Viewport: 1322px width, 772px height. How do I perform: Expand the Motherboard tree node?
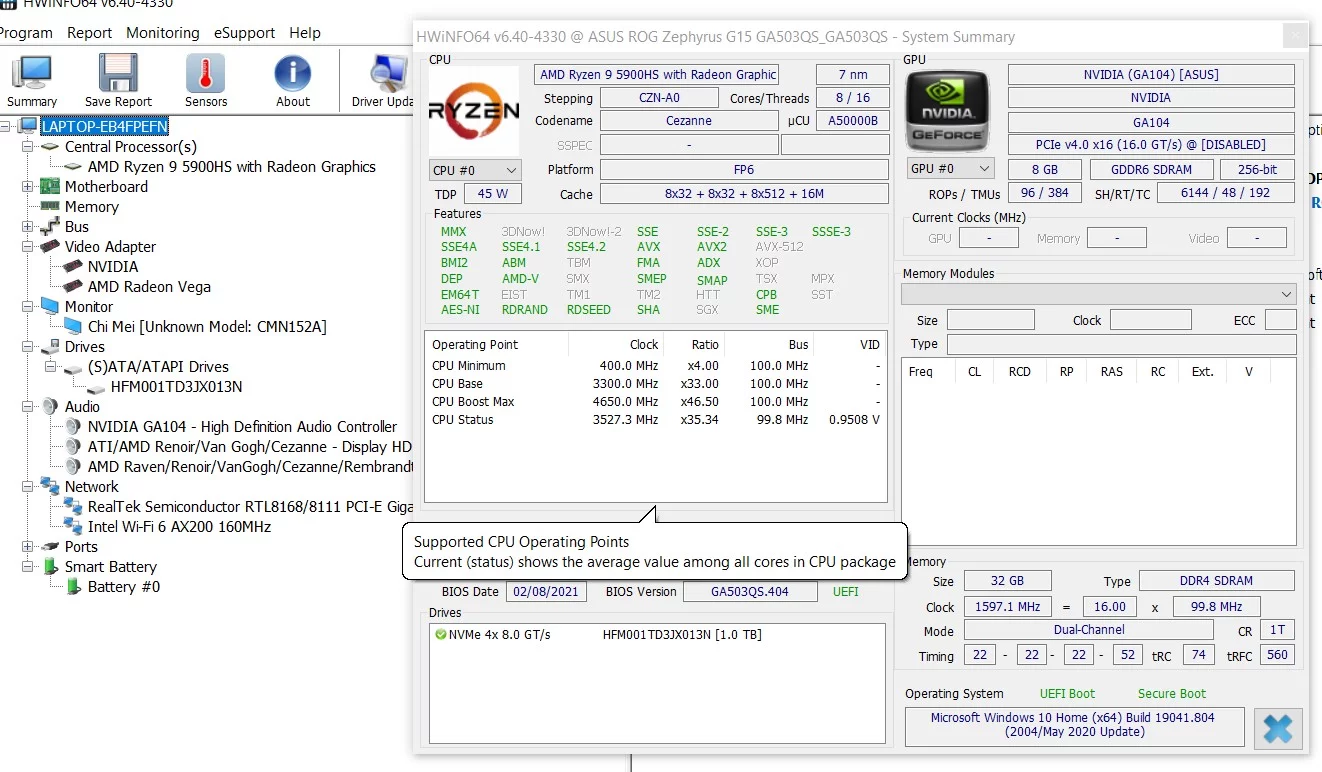[27, 187]
